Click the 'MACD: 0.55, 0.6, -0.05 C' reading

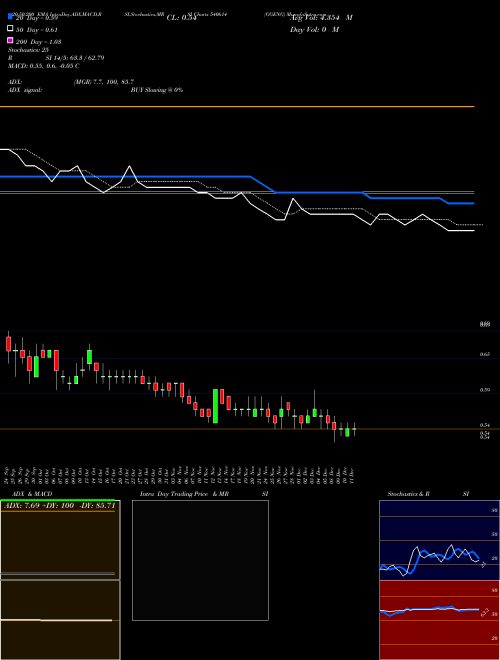coord(44,66)
